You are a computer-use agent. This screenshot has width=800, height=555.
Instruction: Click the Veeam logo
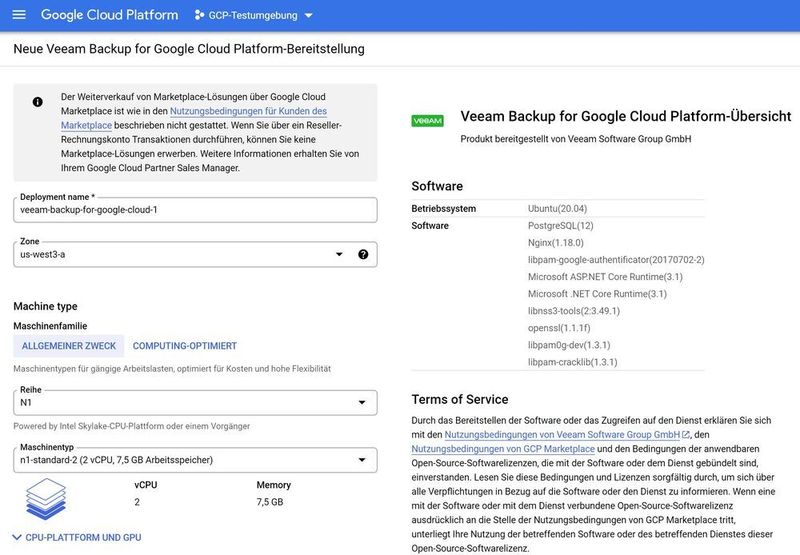click(428, 121)
